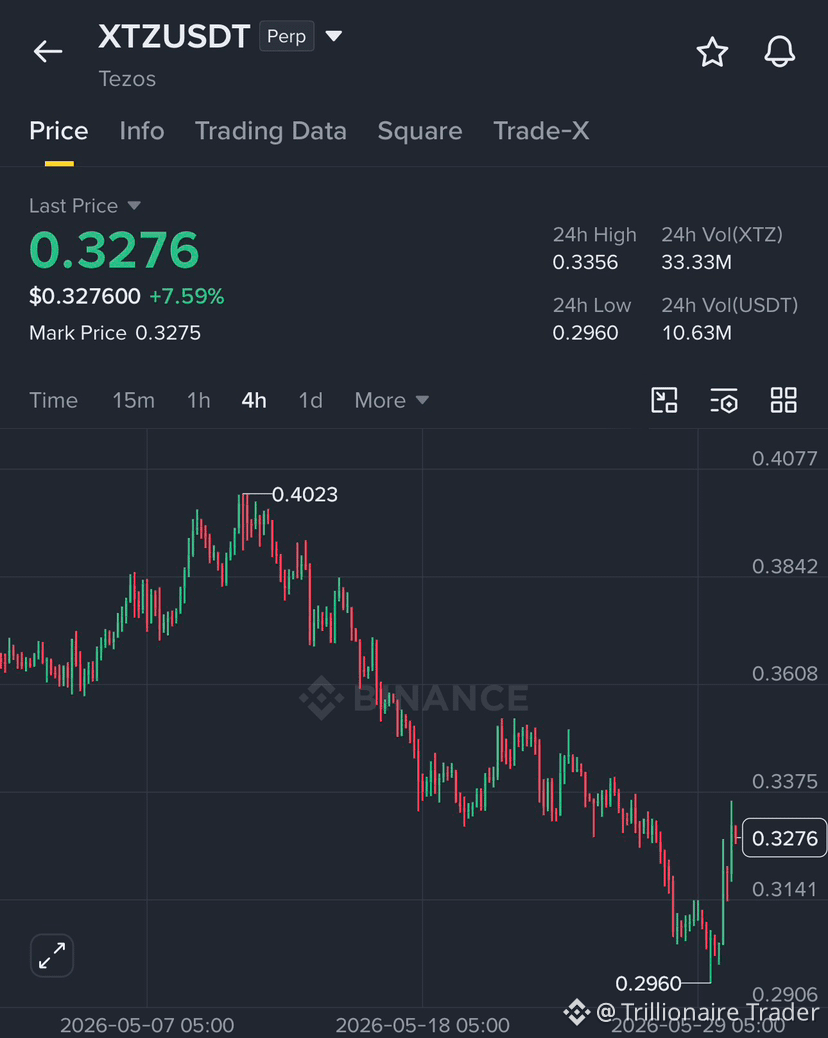828x1038 pixels.
Task: Open the Square tab
Action: (x=420, y=131)
